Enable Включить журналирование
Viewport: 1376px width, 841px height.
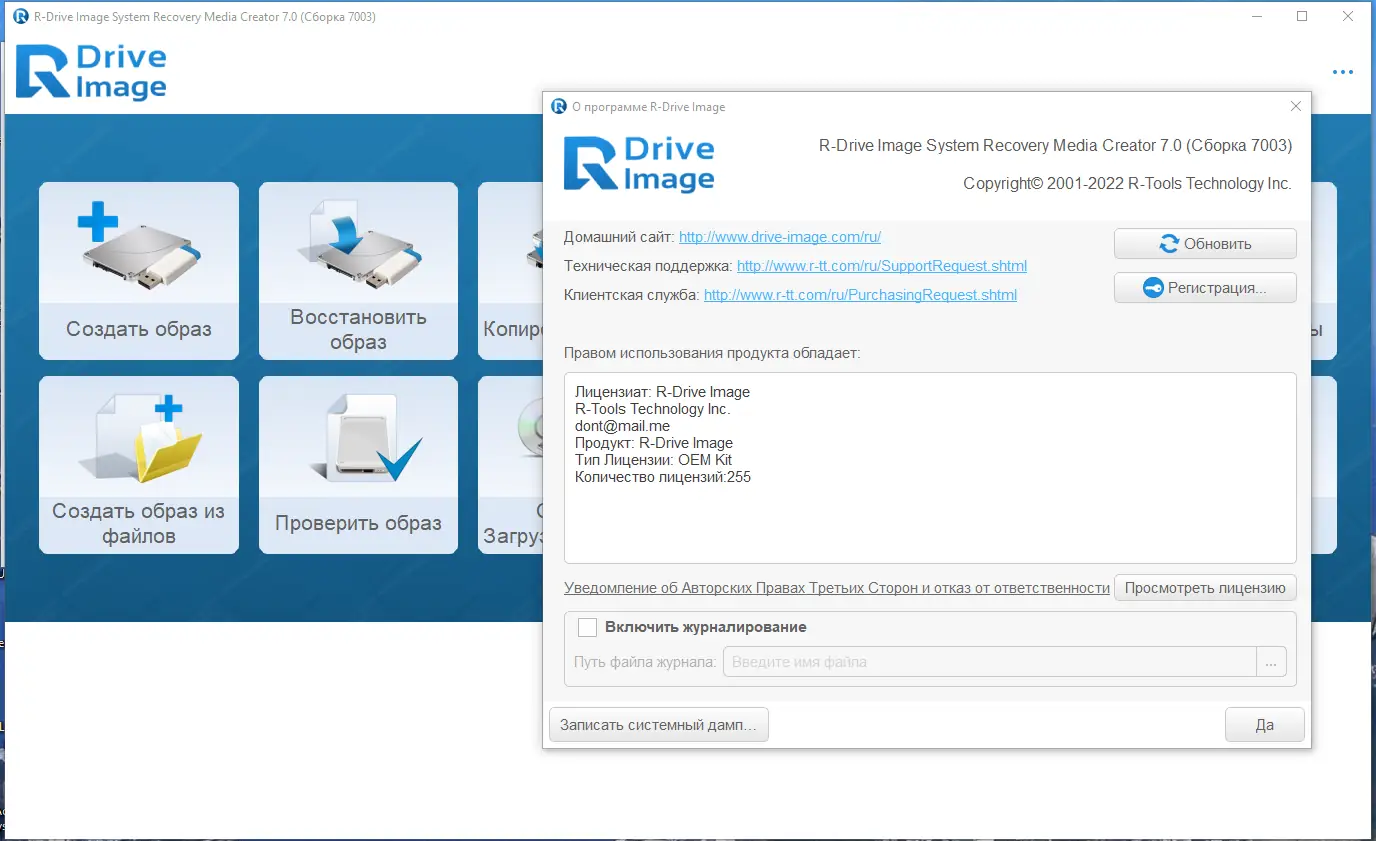[588, 627]
